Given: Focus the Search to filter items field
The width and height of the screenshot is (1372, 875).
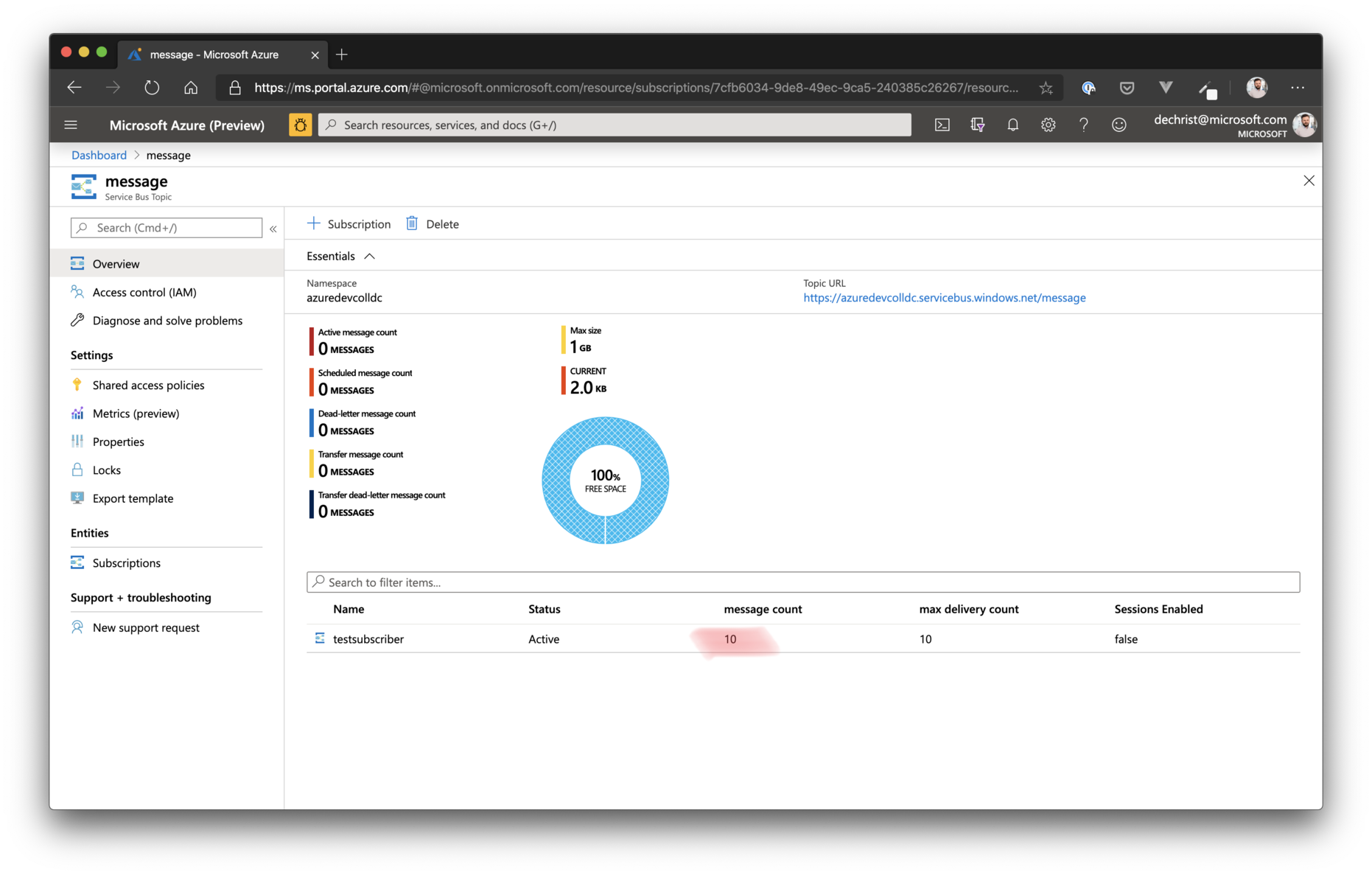Looking at the screenshot, I should tap(803, 582).
